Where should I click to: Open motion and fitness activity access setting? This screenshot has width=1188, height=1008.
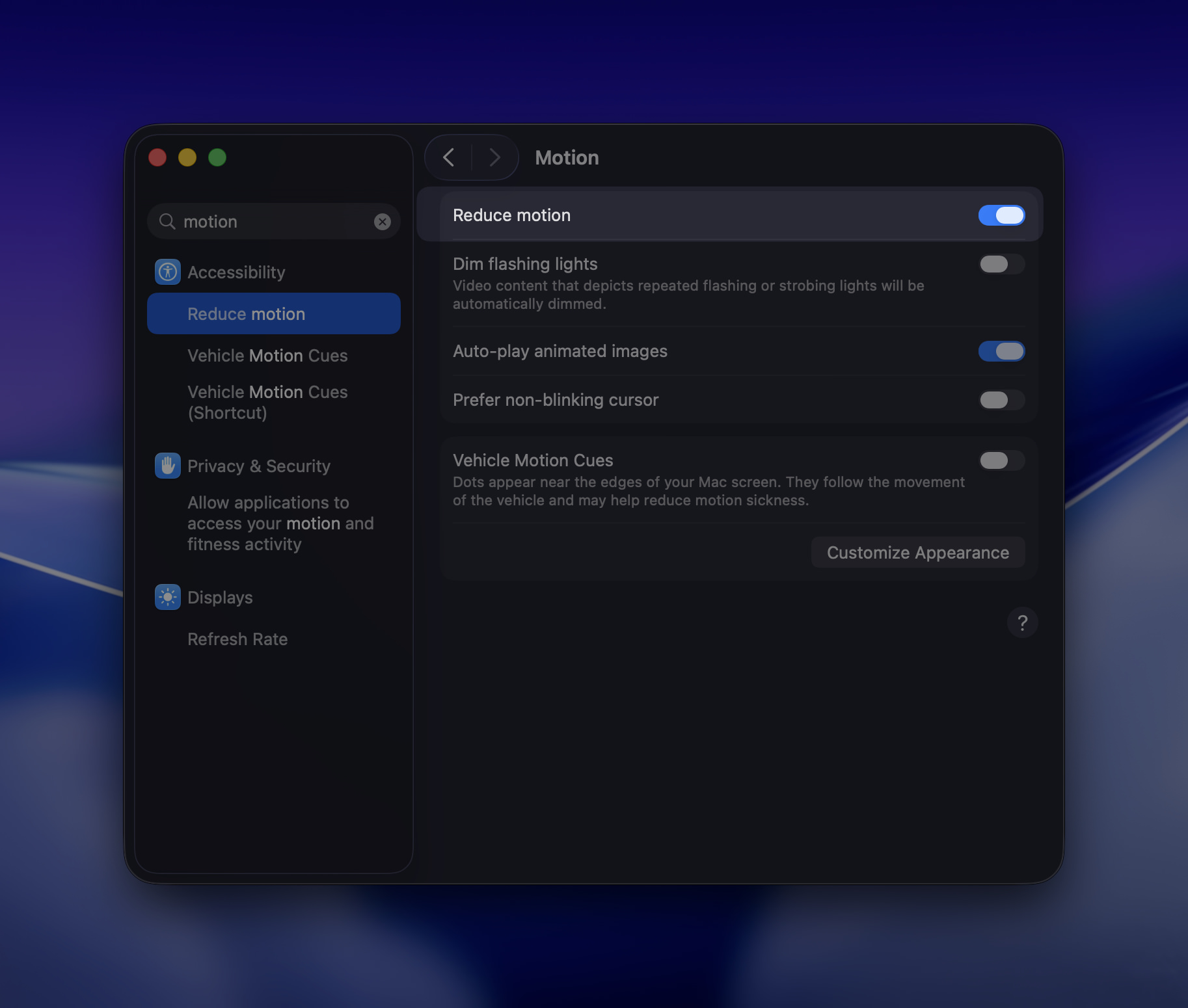coord(280,524)
